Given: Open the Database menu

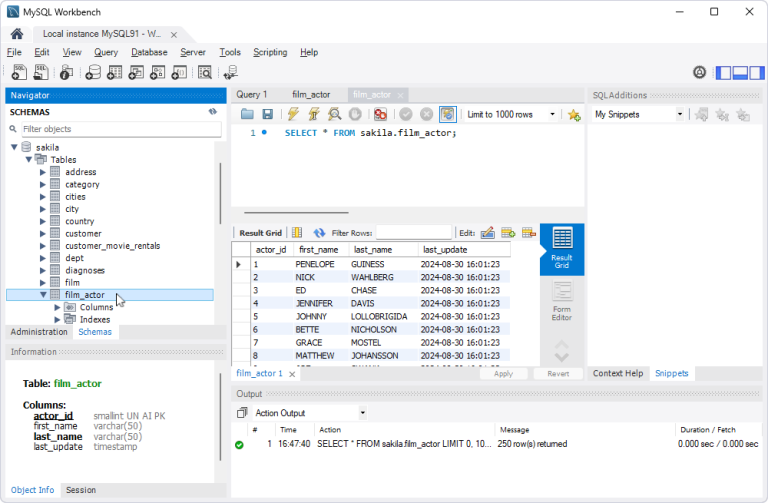Looking at the screenshot, I should [x=149, y=52].
